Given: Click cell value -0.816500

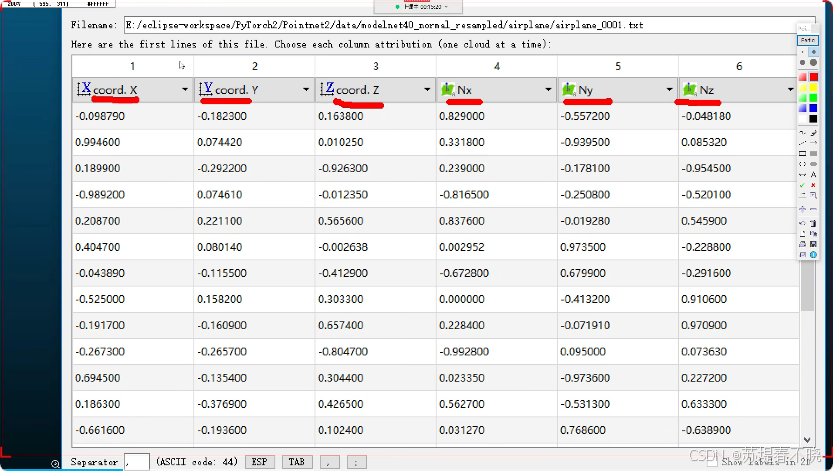Looking at the screenshot, I should click(x=464, y=194).
